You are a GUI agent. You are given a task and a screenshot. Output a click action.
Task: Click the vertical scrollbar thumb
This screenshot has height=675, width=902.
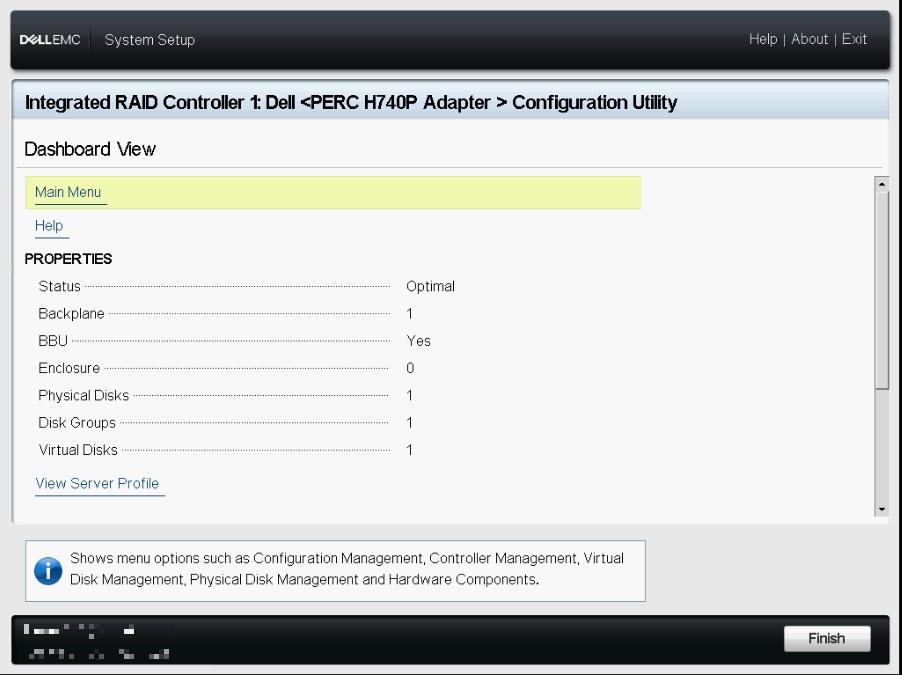point(882,291)
